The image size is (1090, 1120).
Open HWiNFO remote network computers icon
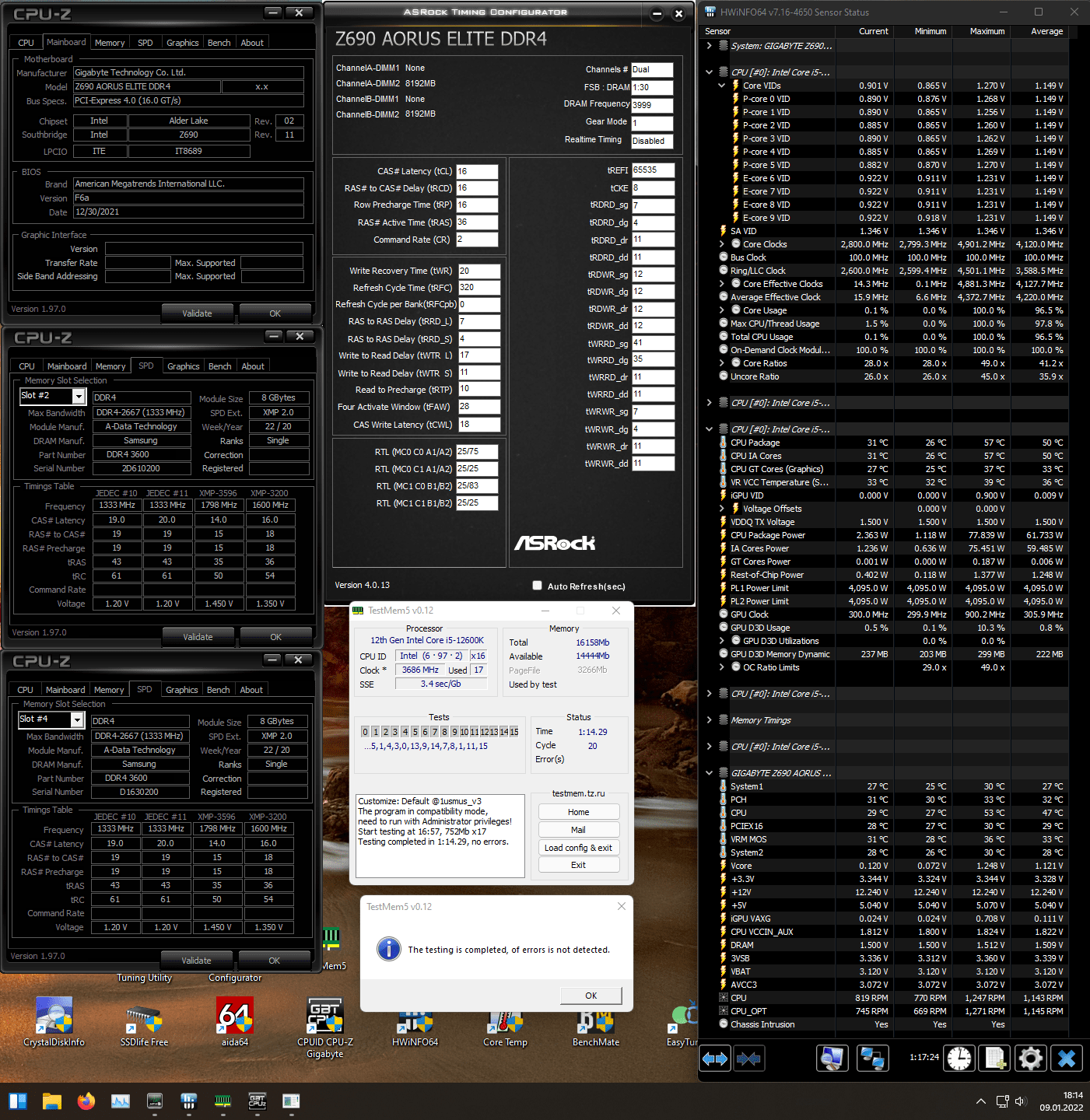coord(872,1059)
